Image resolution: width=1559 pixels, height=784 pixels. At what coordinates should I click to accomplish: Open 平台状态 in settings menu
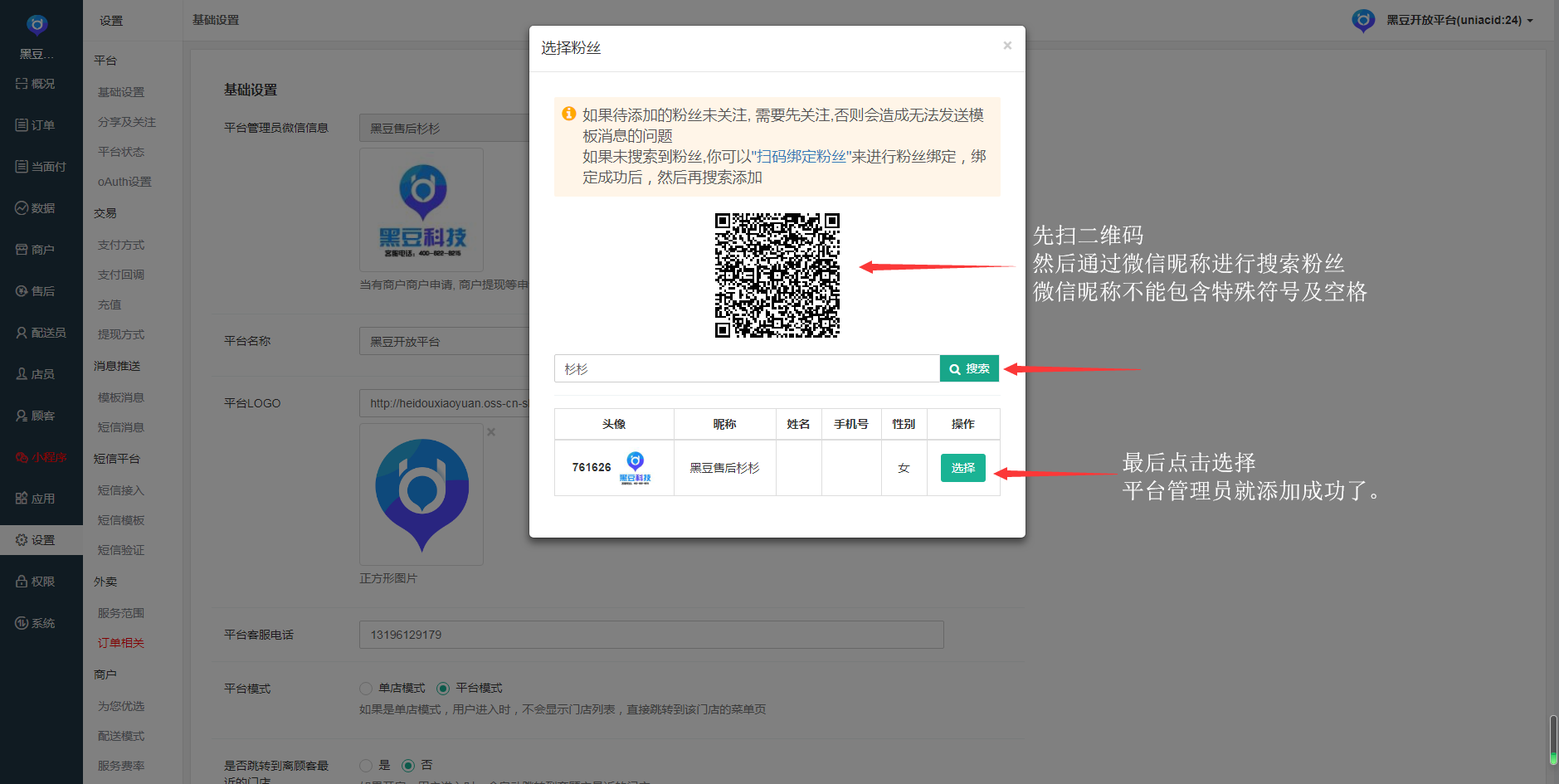[121, 152]
